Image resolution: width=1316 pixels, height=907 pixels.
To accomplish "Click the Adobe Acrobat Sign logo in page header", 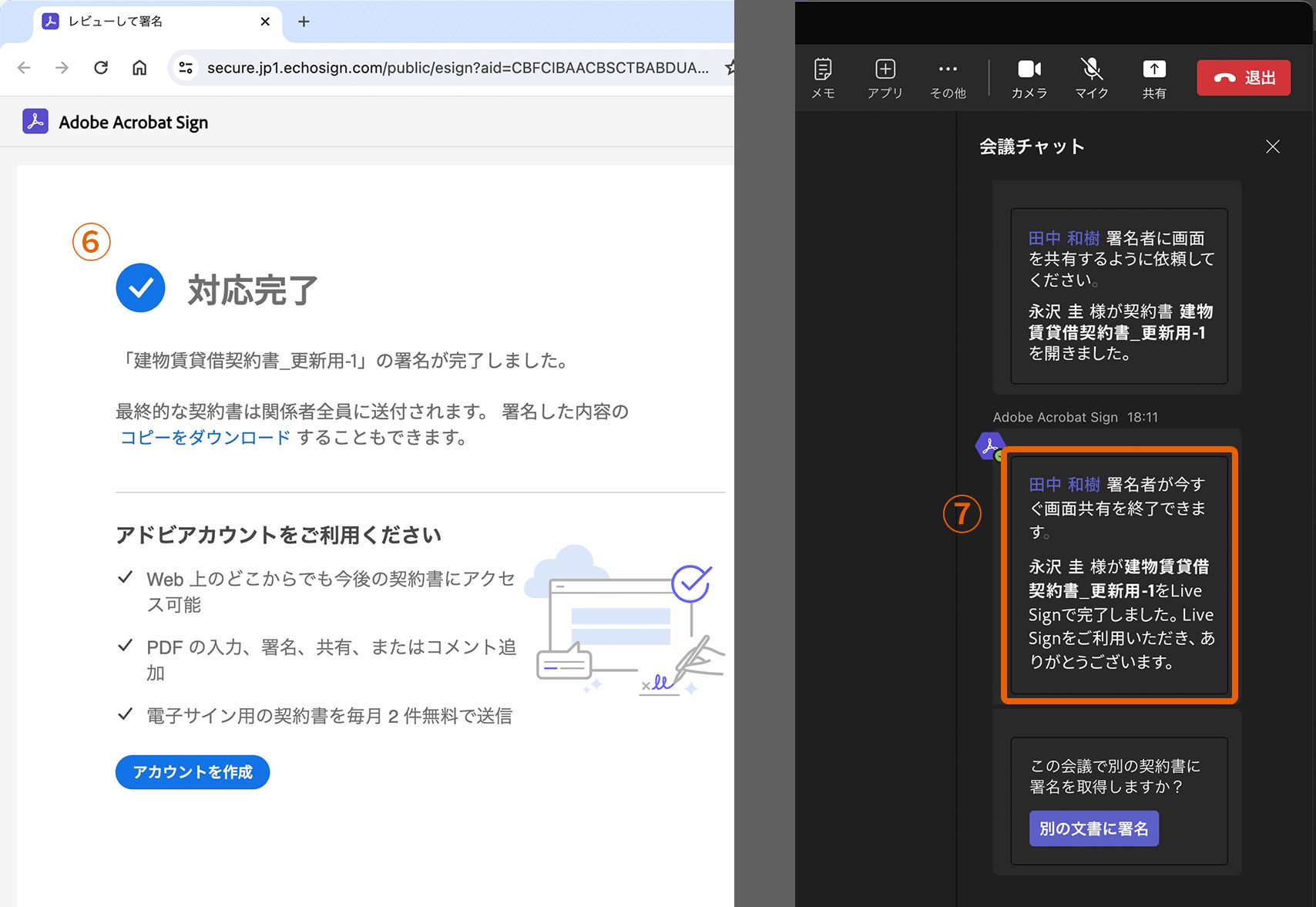I will click(35, 122).
